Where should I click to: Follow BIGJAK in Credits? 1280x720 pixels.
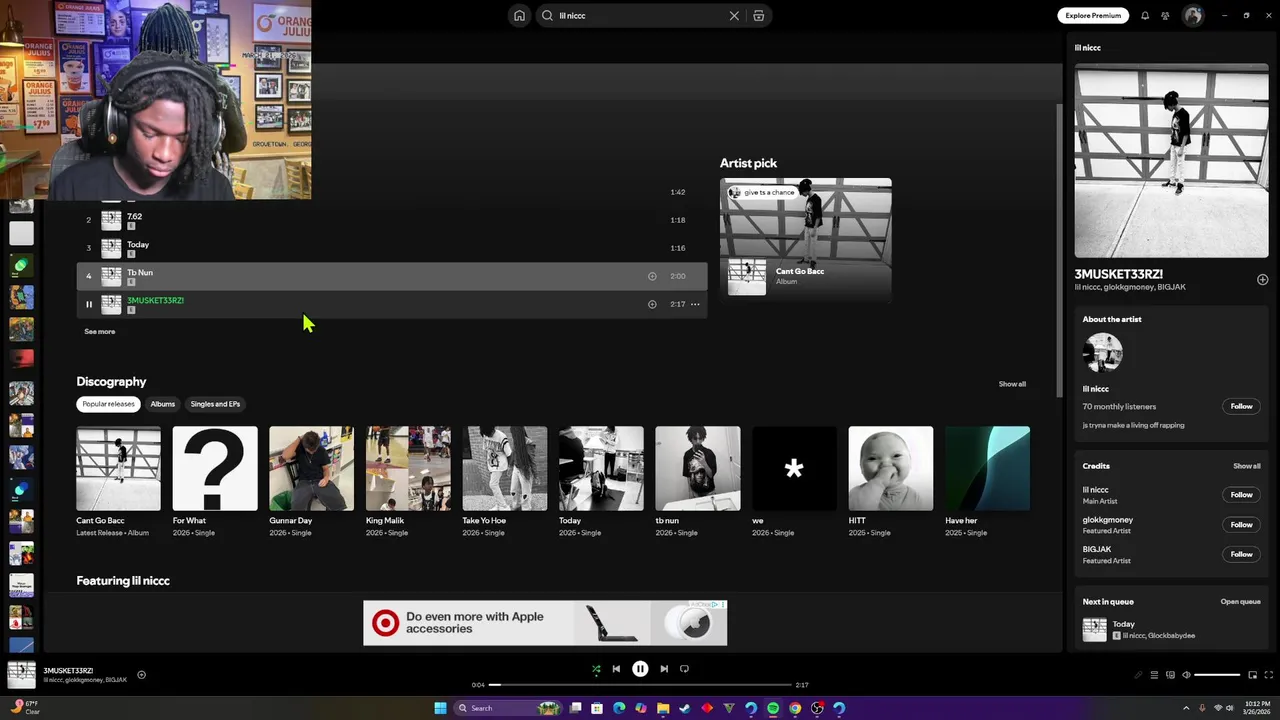coord(1241,554)
